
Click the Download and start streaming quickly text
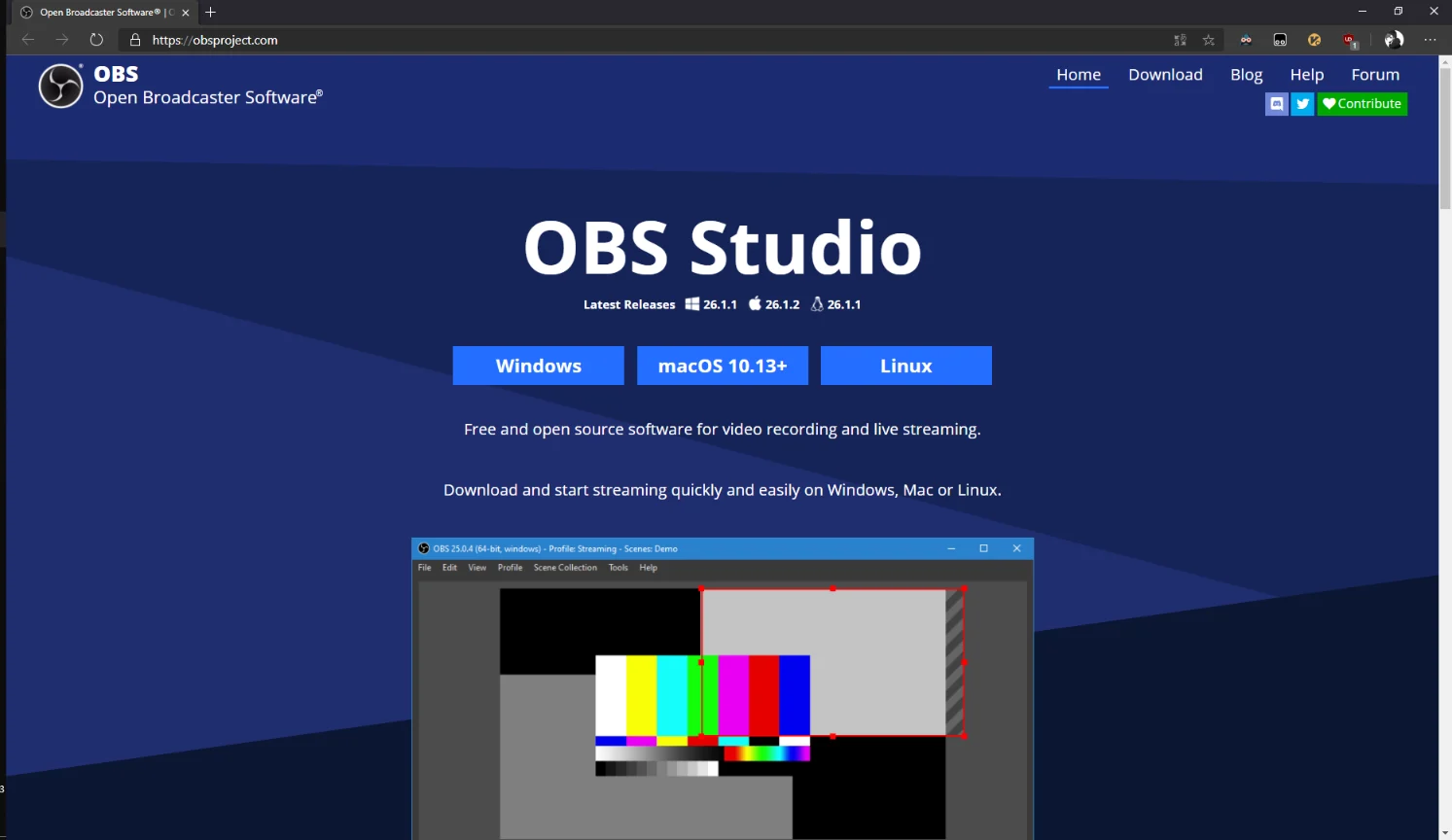pos(723,490)
